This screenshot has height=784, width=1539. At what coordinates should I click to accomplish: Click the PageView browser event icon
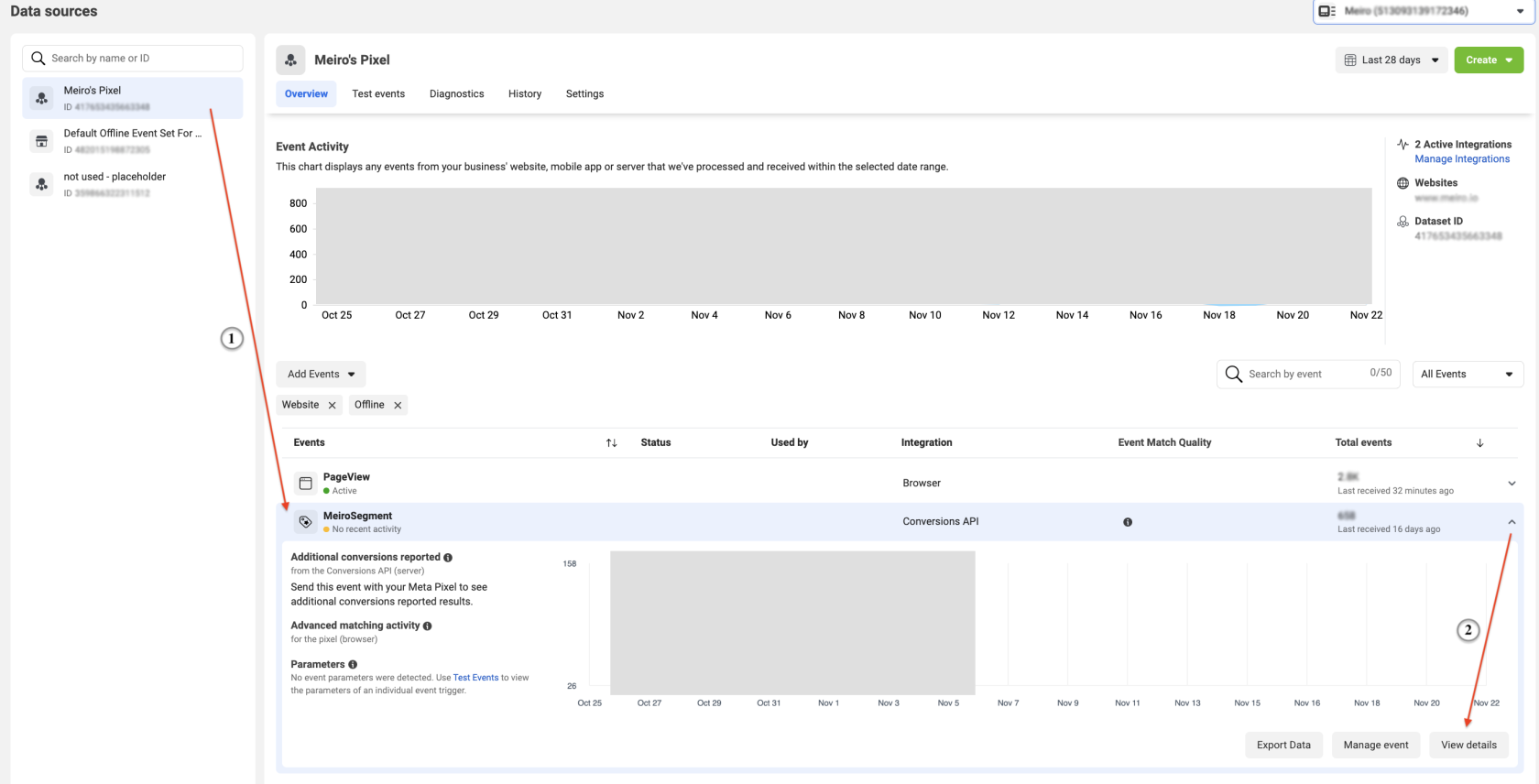coord(306,483)
